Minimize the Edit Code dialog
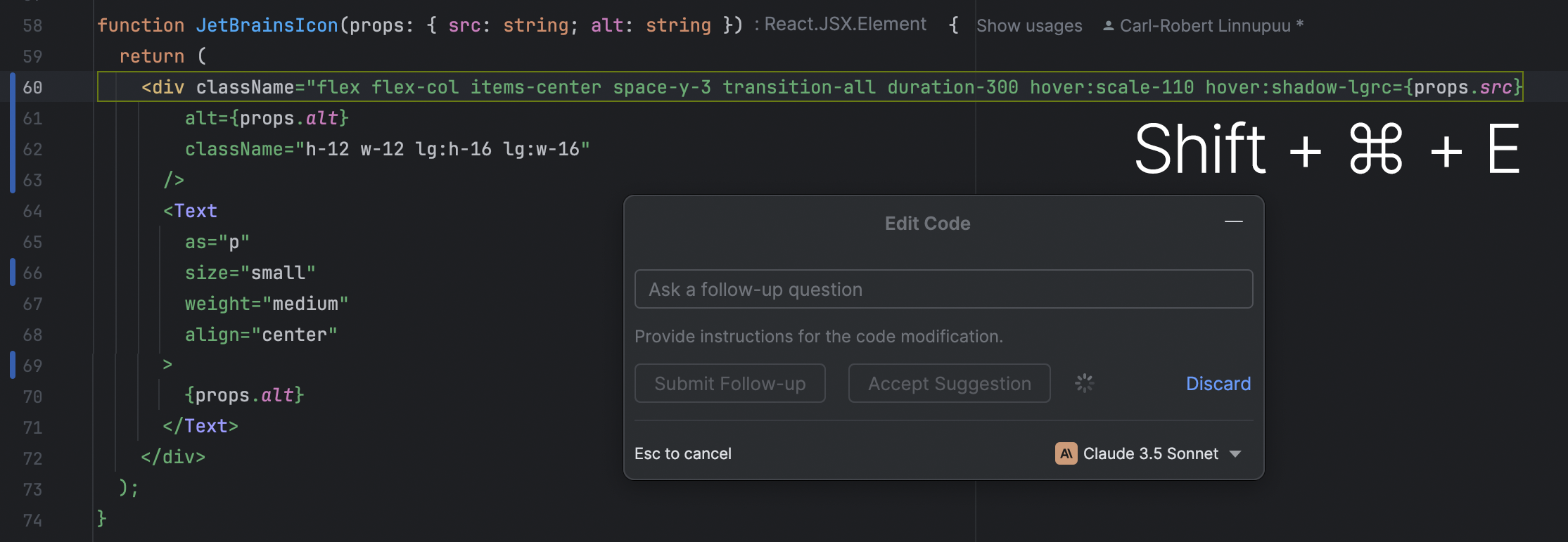 tap(1233, 222)
